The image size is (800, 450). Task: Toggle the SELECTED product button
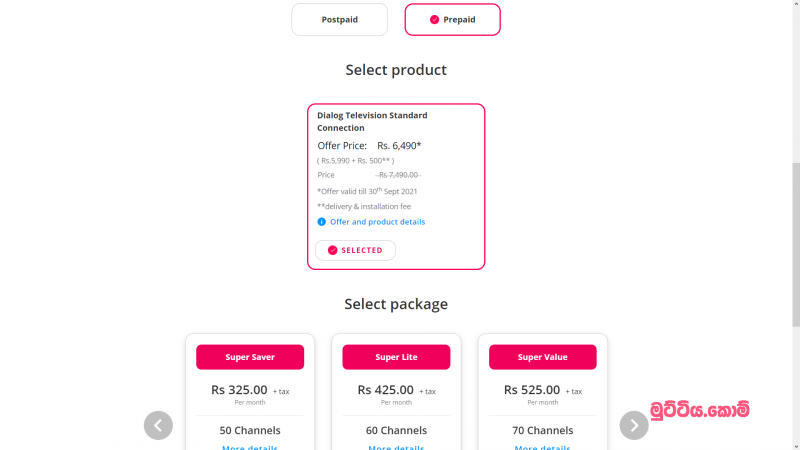[355, 250]
